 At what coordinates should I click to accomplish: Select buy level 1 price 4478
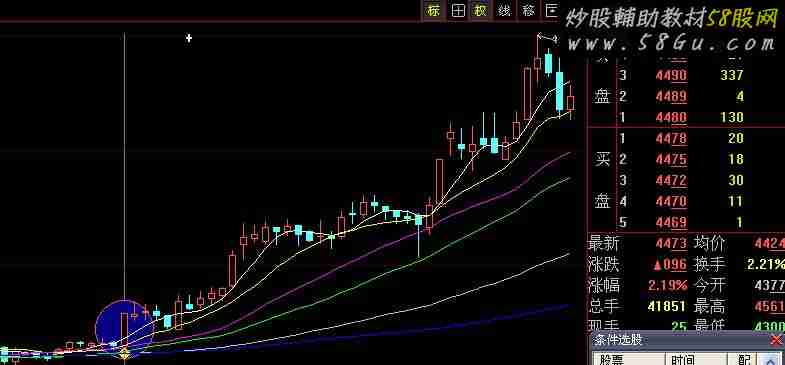[670, 138]
